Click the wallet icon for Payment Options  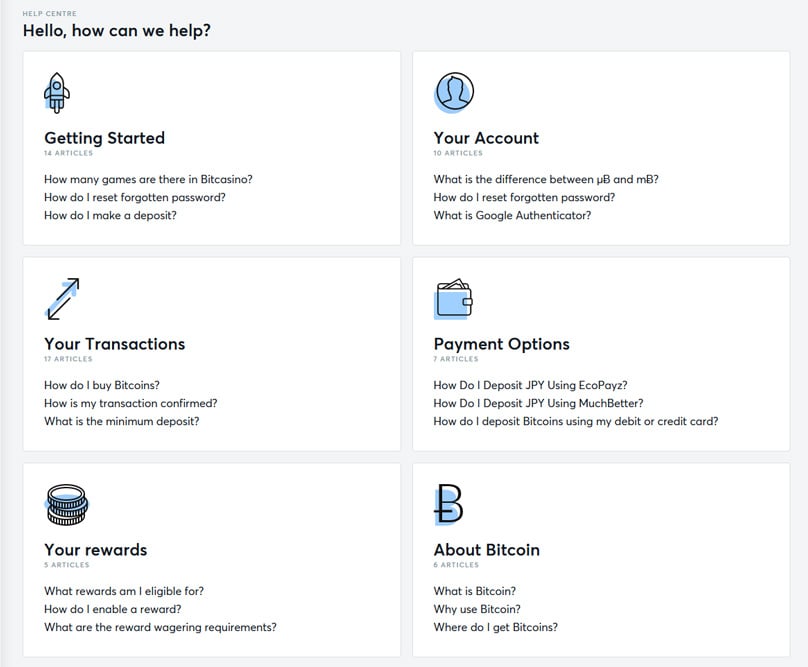(453, 299)
